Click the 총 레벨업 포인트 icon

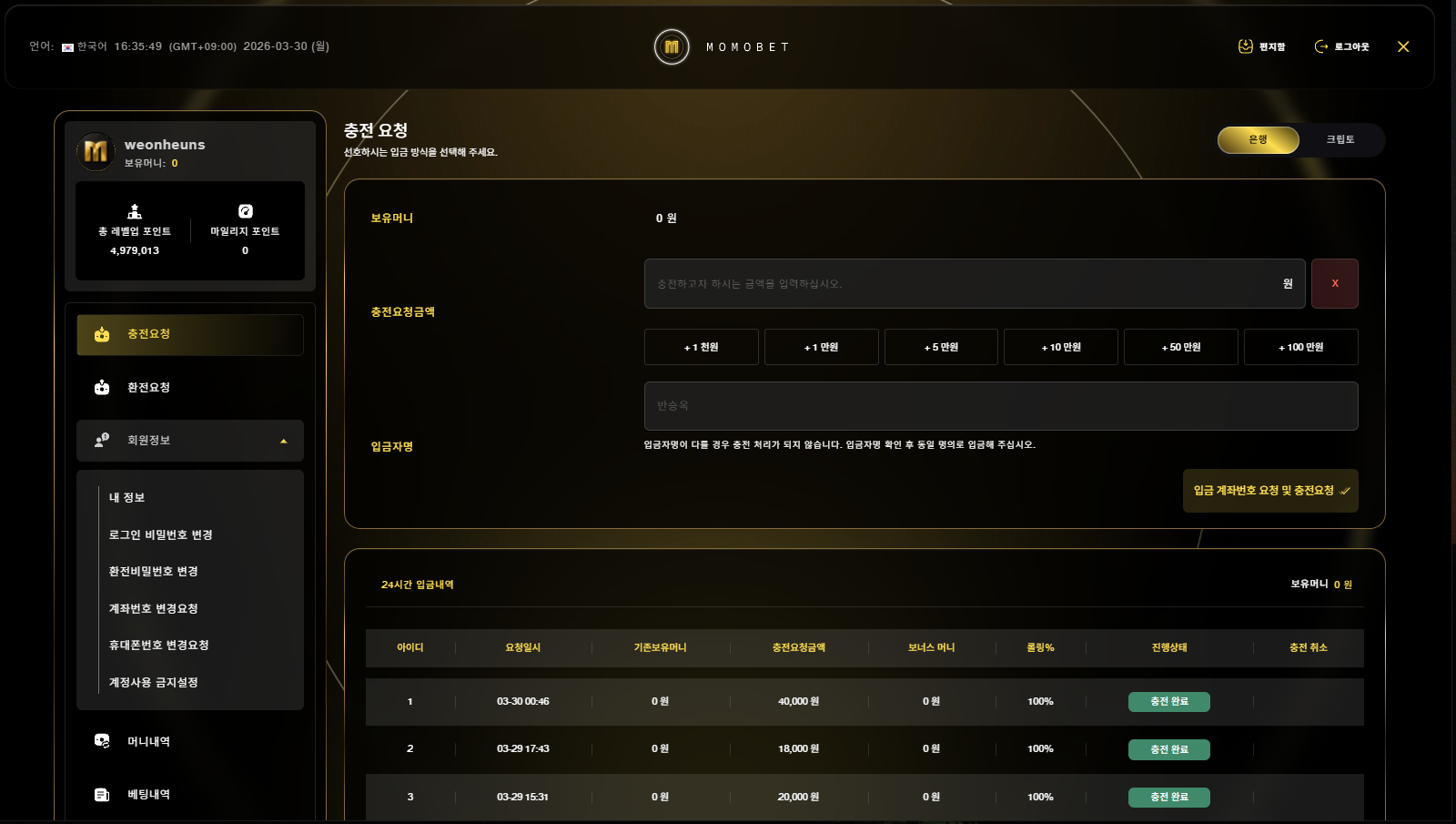click(135, 211)
